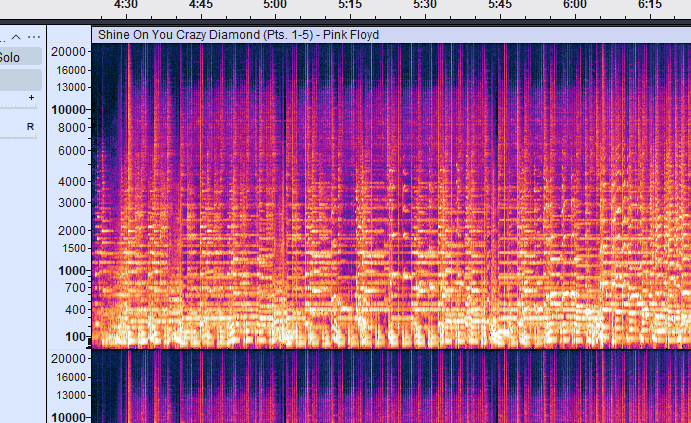Click the 8000 label on the frequency scale
Image resolution: width=691 pixels, height=423 pixels.
(x=72, y=128)
